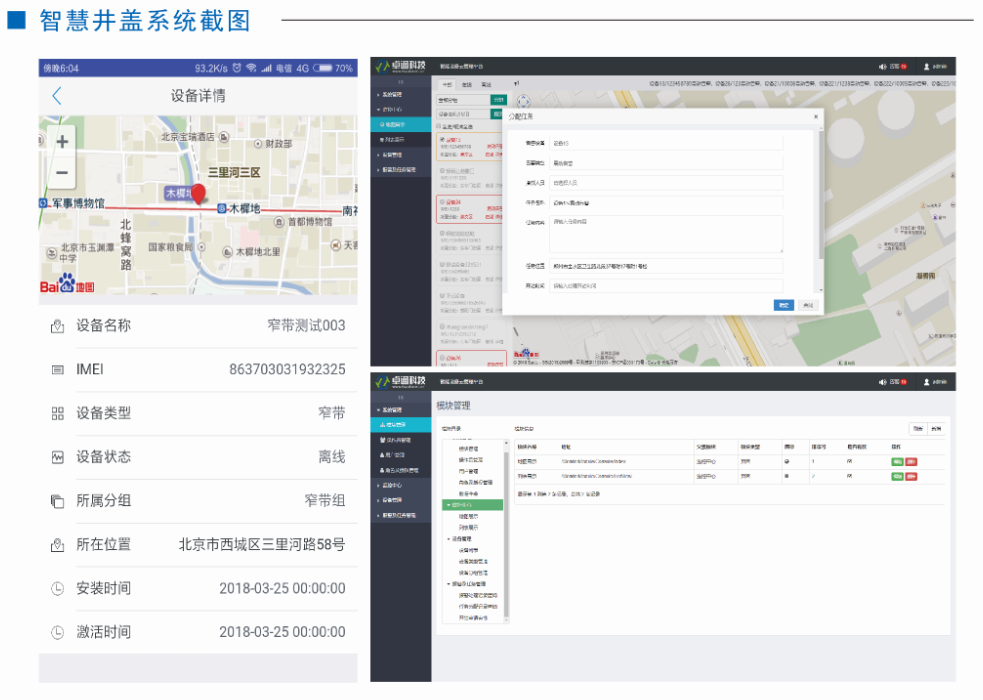Viewport: 983px width, 700px height.
Task: Close the 分配任务 dialog with X
Action: pyautogui.click(x=816, y=117)
